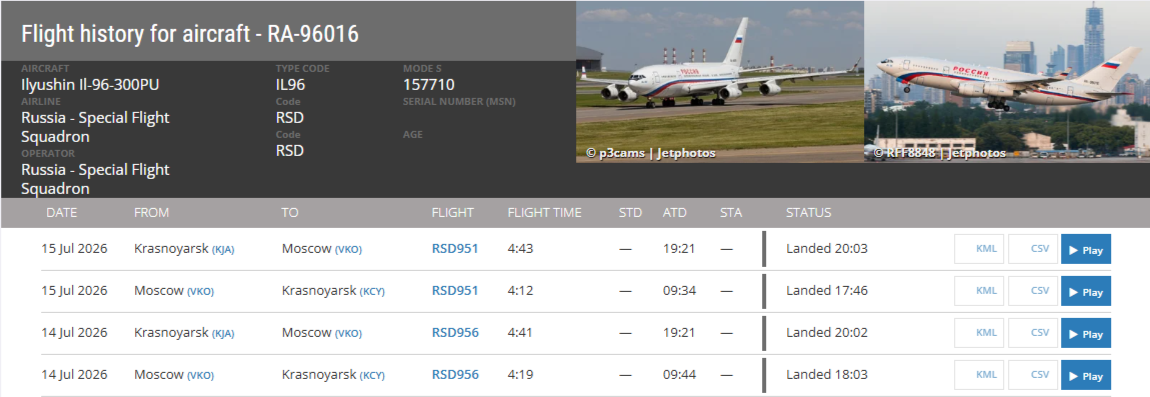Open RSD951 flight link in first row
This screenshot has width=1150, height=397.
point(455,249)
